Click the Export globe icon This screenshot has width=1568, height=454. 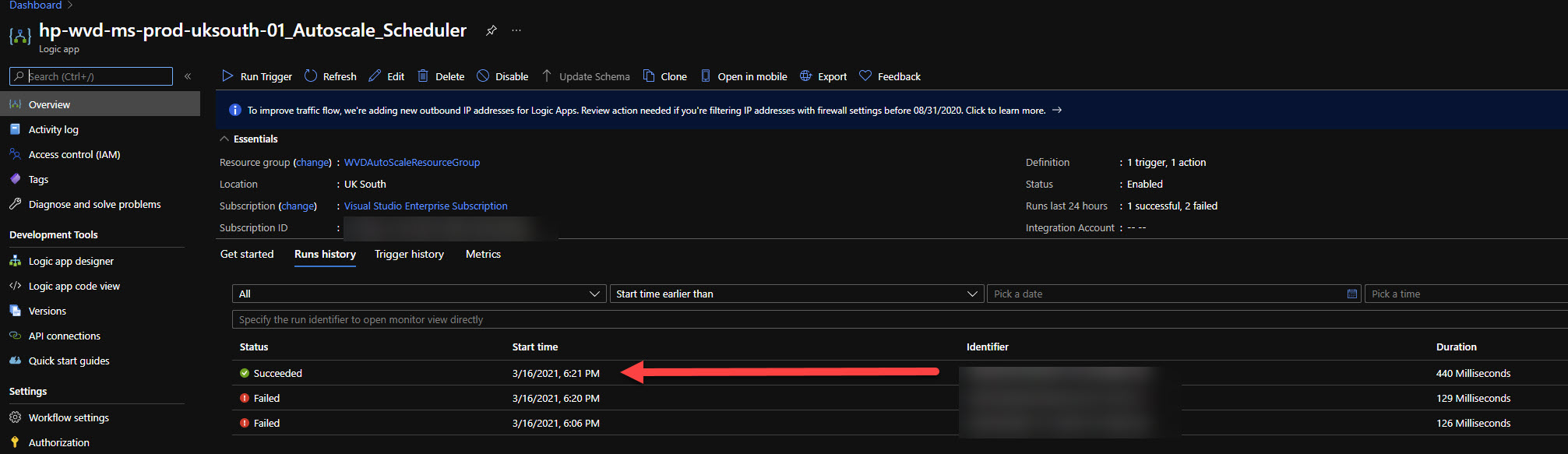[805, 76]
